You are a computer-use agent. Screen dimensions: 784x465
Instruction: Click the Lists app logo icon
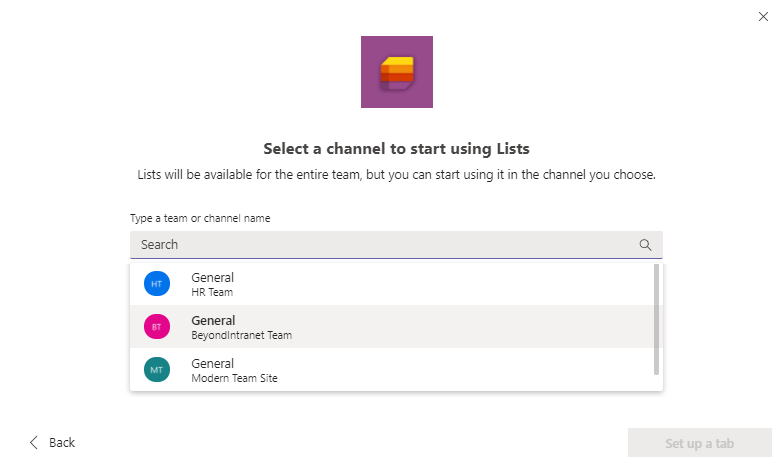pyautogui.click(x=396, y=72)
